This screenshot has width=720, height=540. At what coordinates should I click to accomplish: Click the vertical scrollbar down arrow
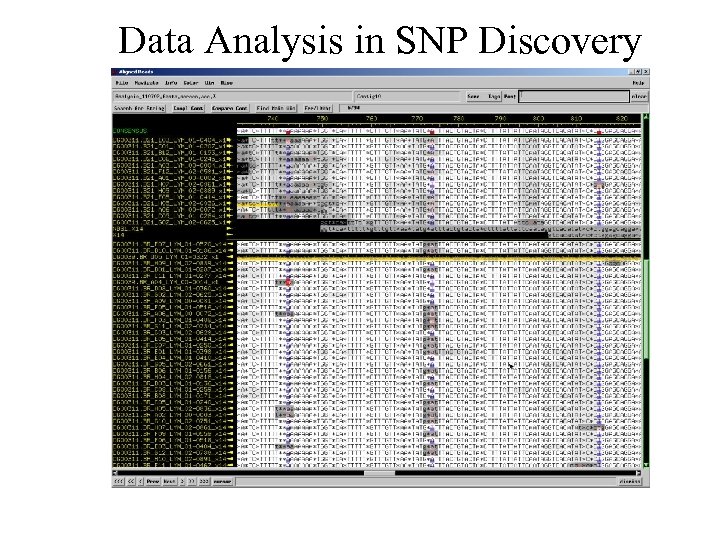click(x=646, y=465)
